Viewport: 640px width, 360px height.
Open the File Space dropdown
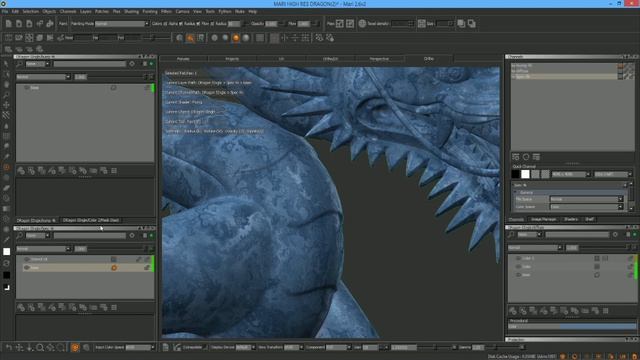click(x=586, y=199)
